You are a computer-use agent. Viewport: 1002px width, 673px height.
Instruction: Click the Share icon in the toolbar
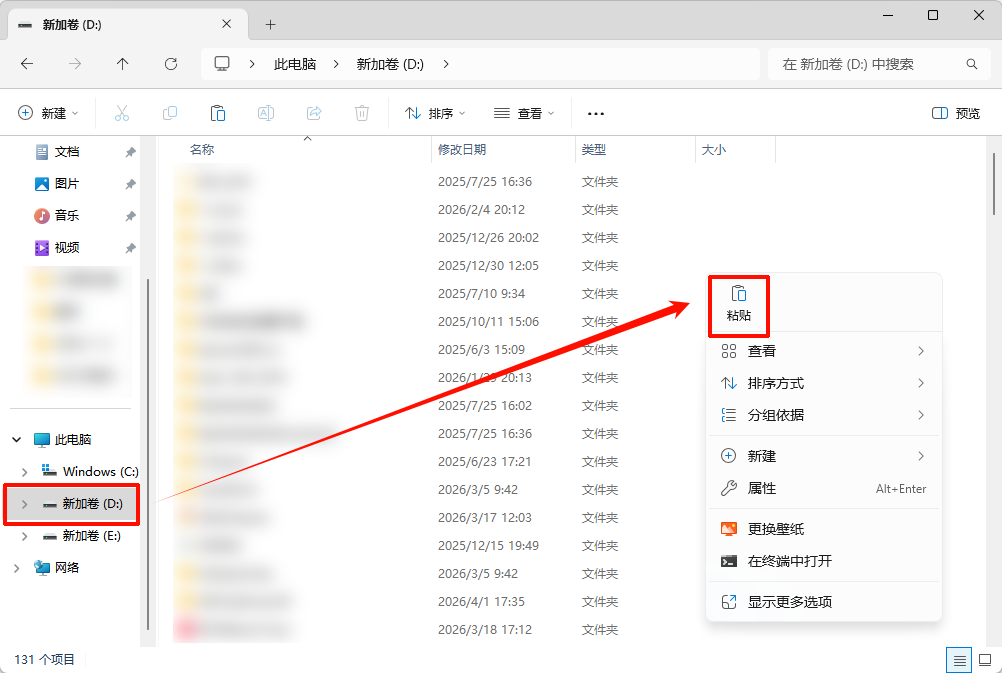coord(313,112)
